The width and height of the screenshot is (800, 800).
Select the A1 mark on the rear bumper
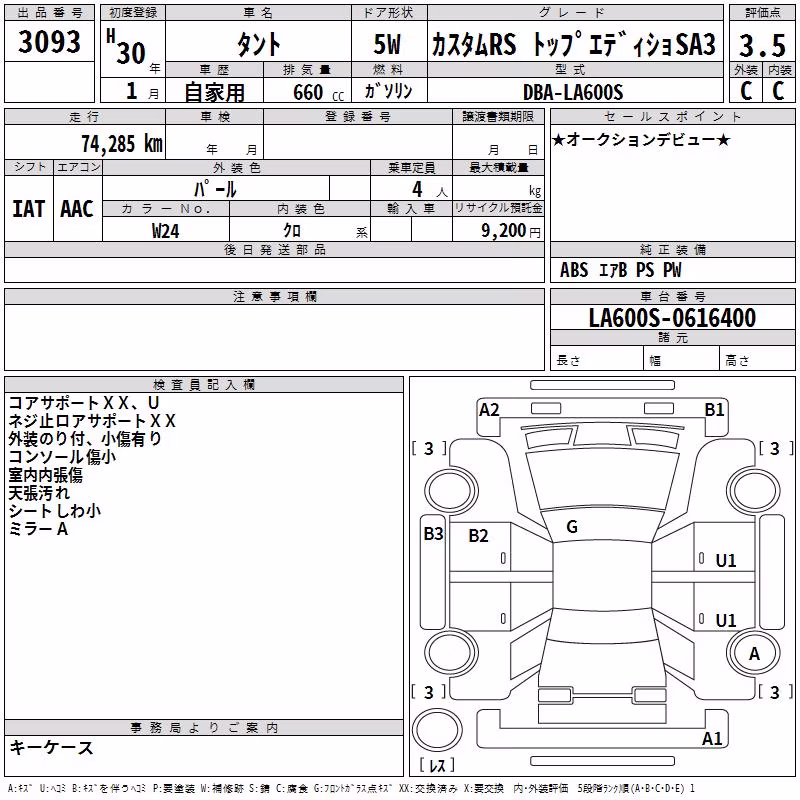point(712,738)
